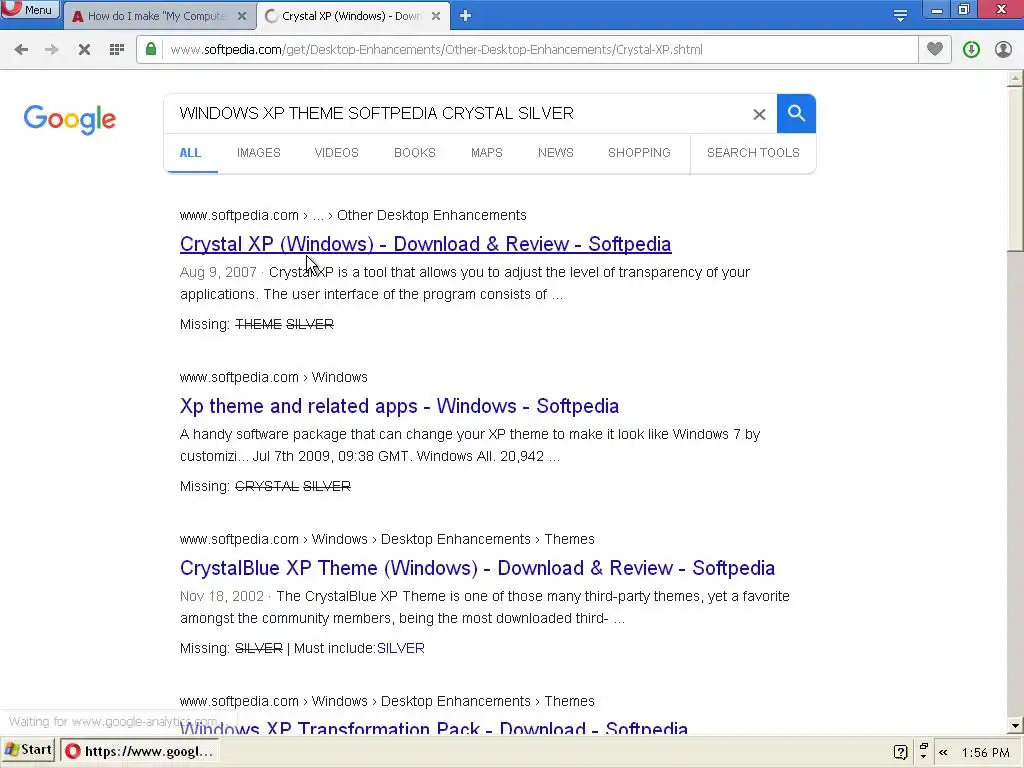The width and height of the screenshot is (1024, 768).
Task: Go back with the back arrow
Action: coord(21,50)
